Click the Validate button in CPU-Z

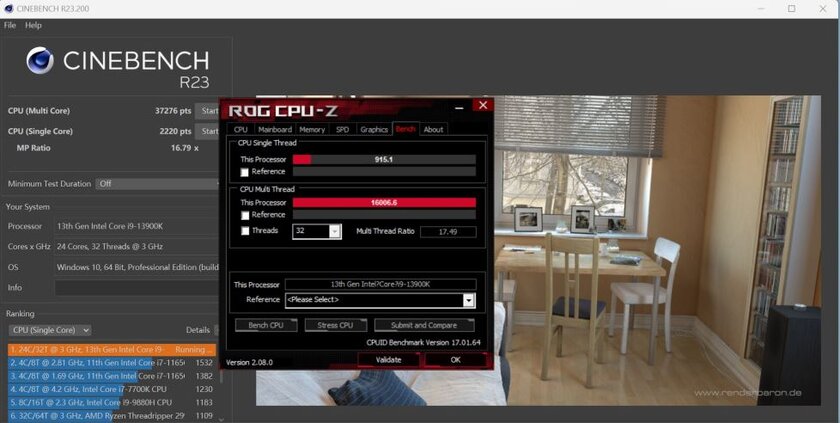tap(388, 360)
